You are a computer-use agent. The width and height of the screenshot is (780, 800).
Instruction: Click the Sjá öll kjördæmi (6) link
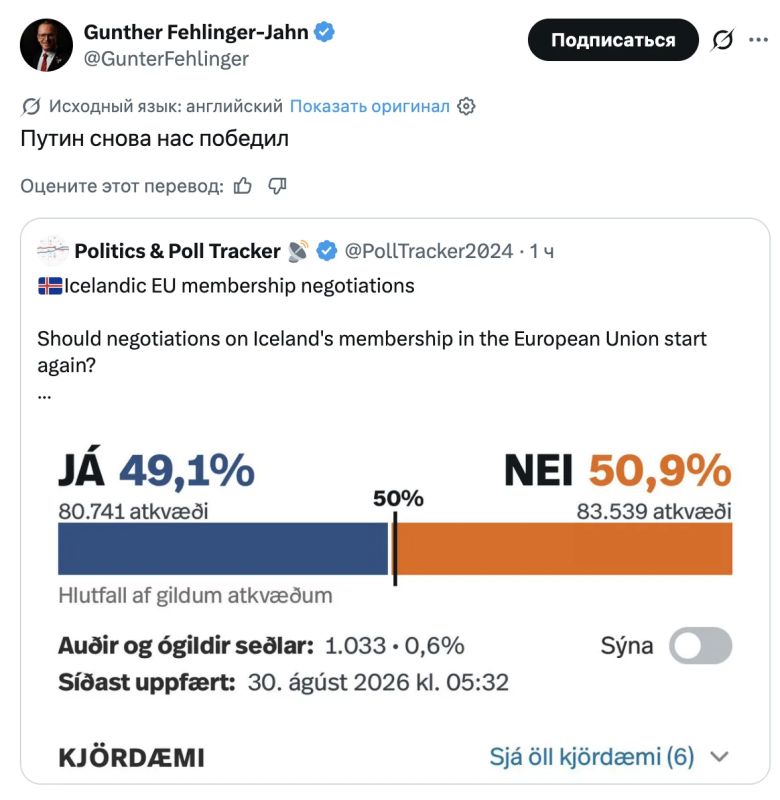592,757
